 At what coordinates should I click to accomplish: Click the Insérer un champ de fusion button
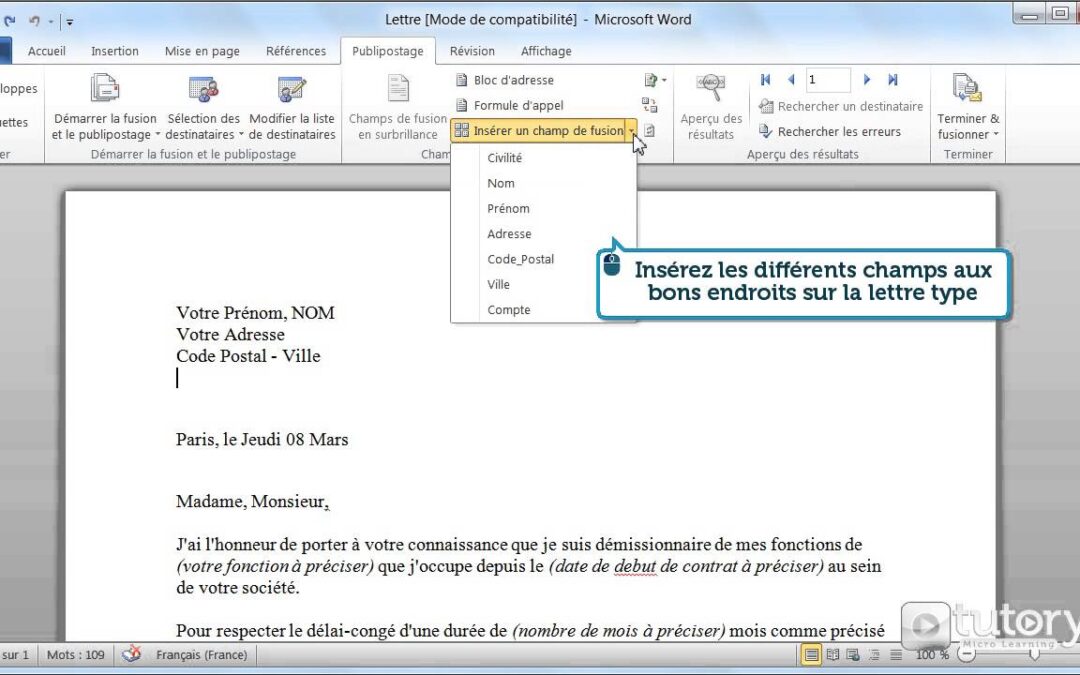tap(539, 130)
